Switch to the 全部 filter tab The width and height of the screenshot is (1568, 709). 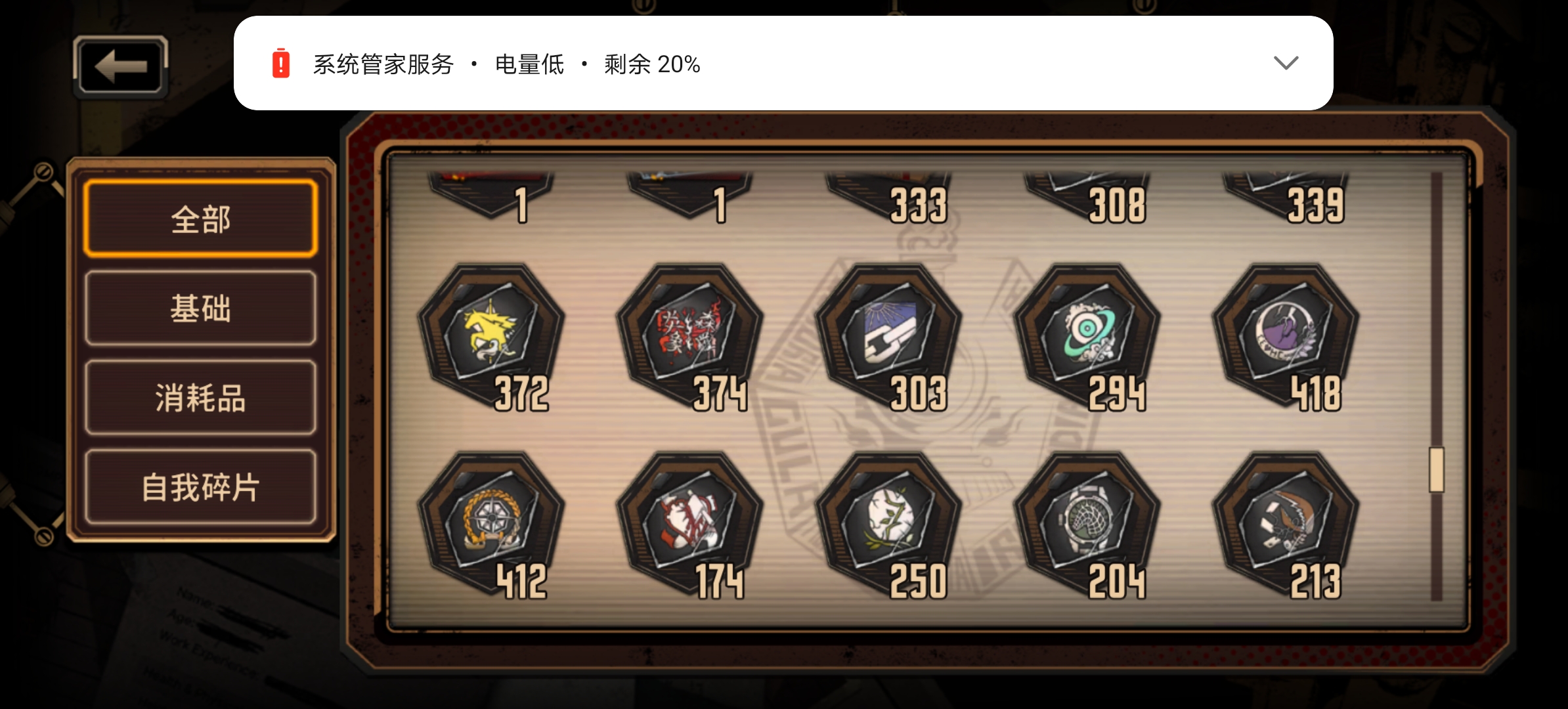201,219
